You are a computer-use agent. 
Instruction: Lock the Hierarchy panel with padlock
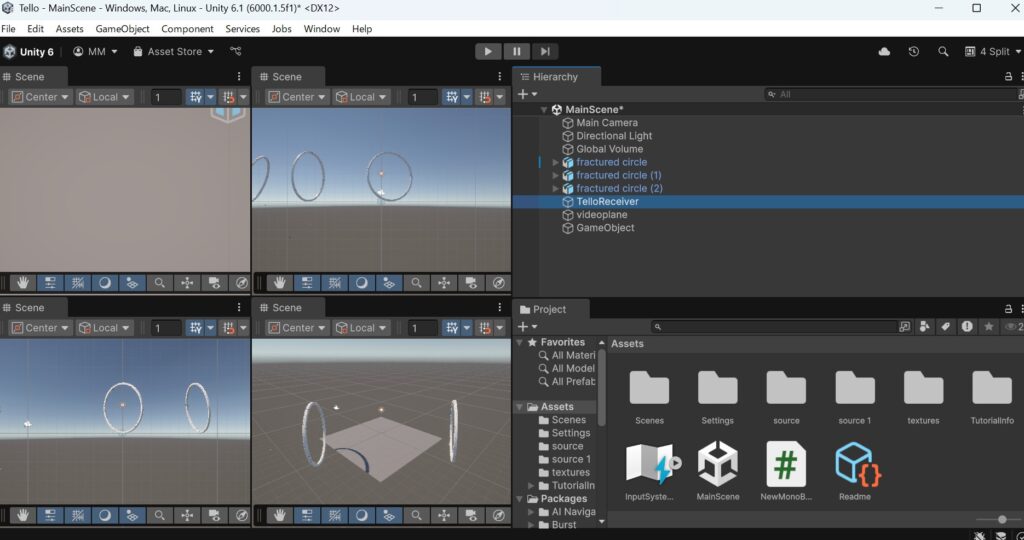1008,77
